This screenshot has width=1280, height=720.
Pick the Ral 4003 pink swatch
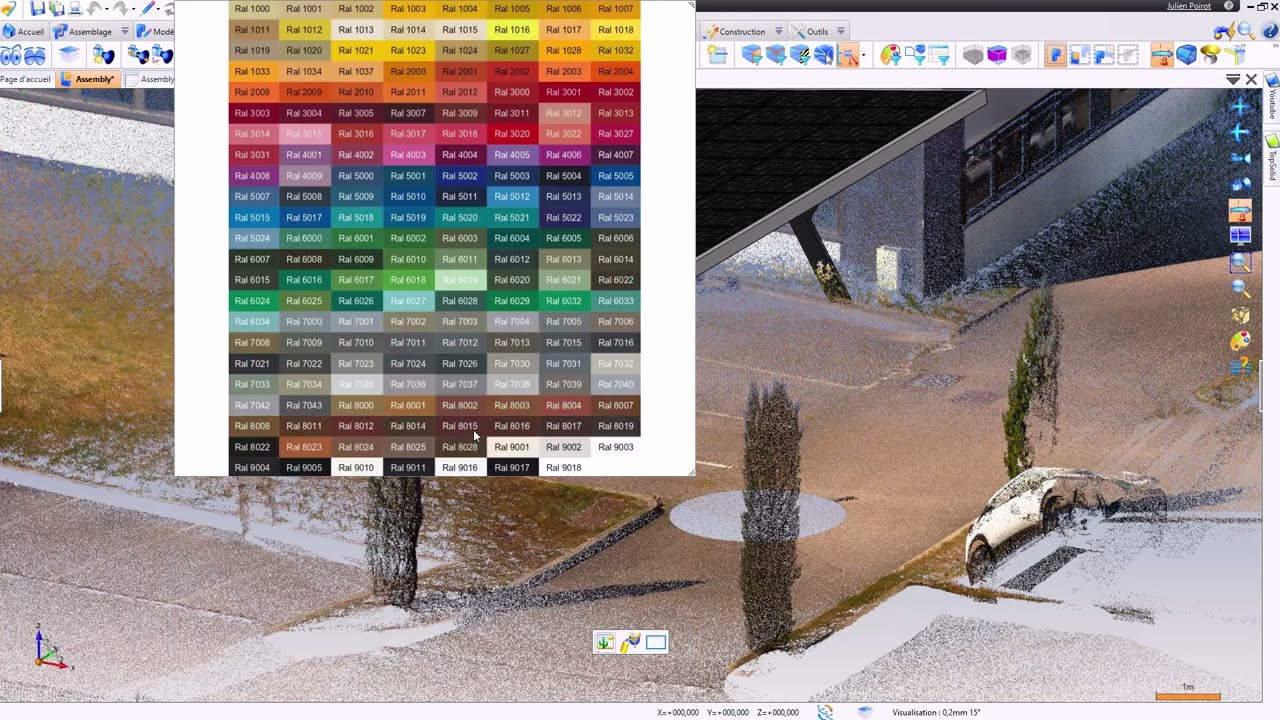pos(408,155)
